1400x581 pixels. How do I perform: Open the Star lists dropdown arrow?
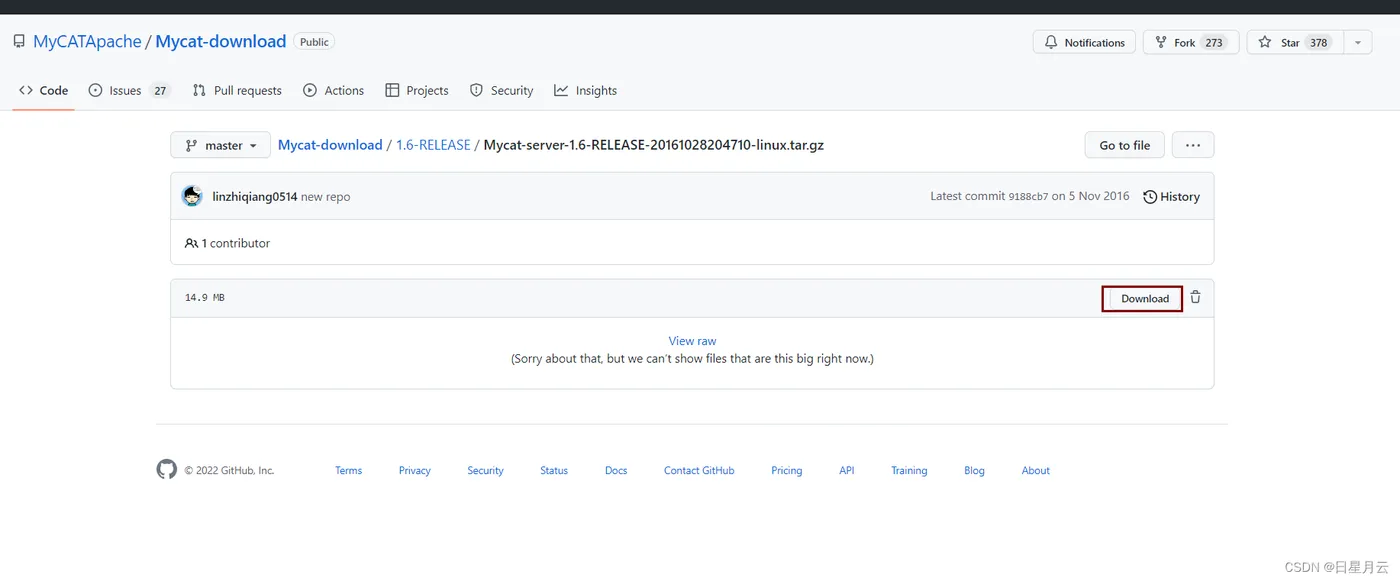pos(1357,42)
